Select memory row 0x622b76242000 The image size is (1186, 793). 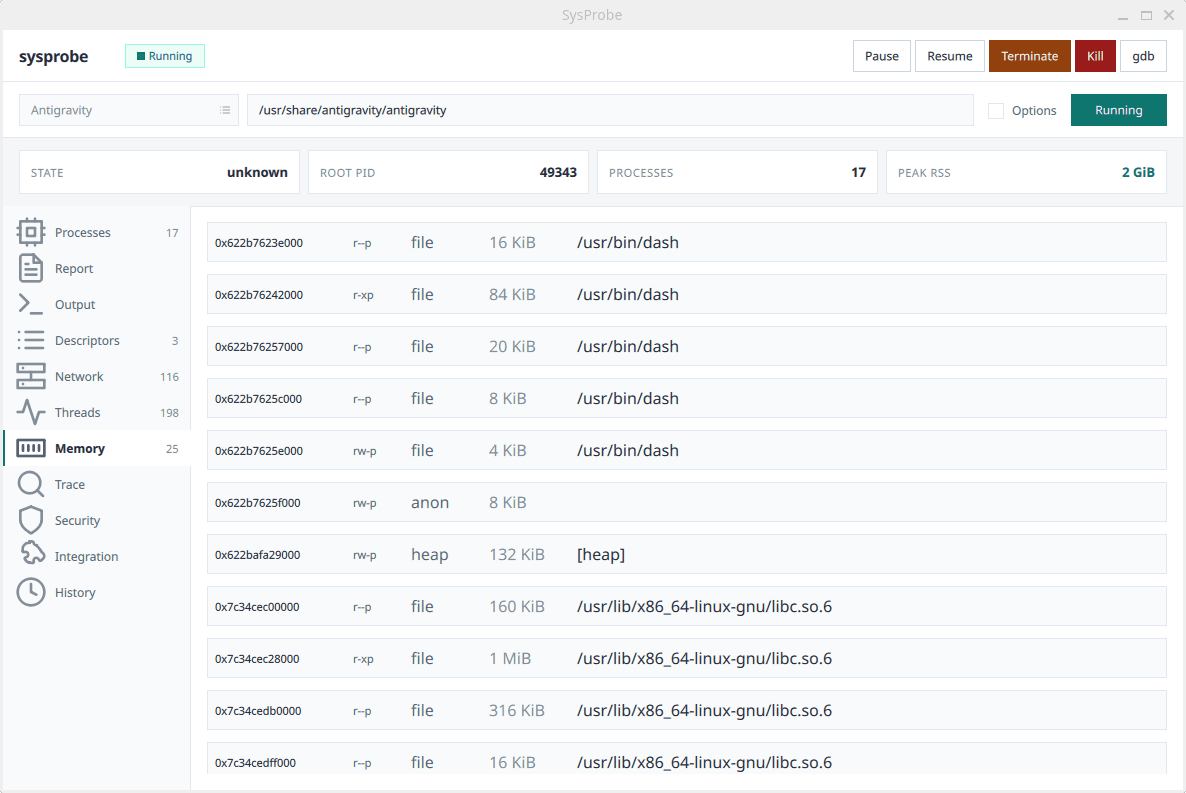687,294
